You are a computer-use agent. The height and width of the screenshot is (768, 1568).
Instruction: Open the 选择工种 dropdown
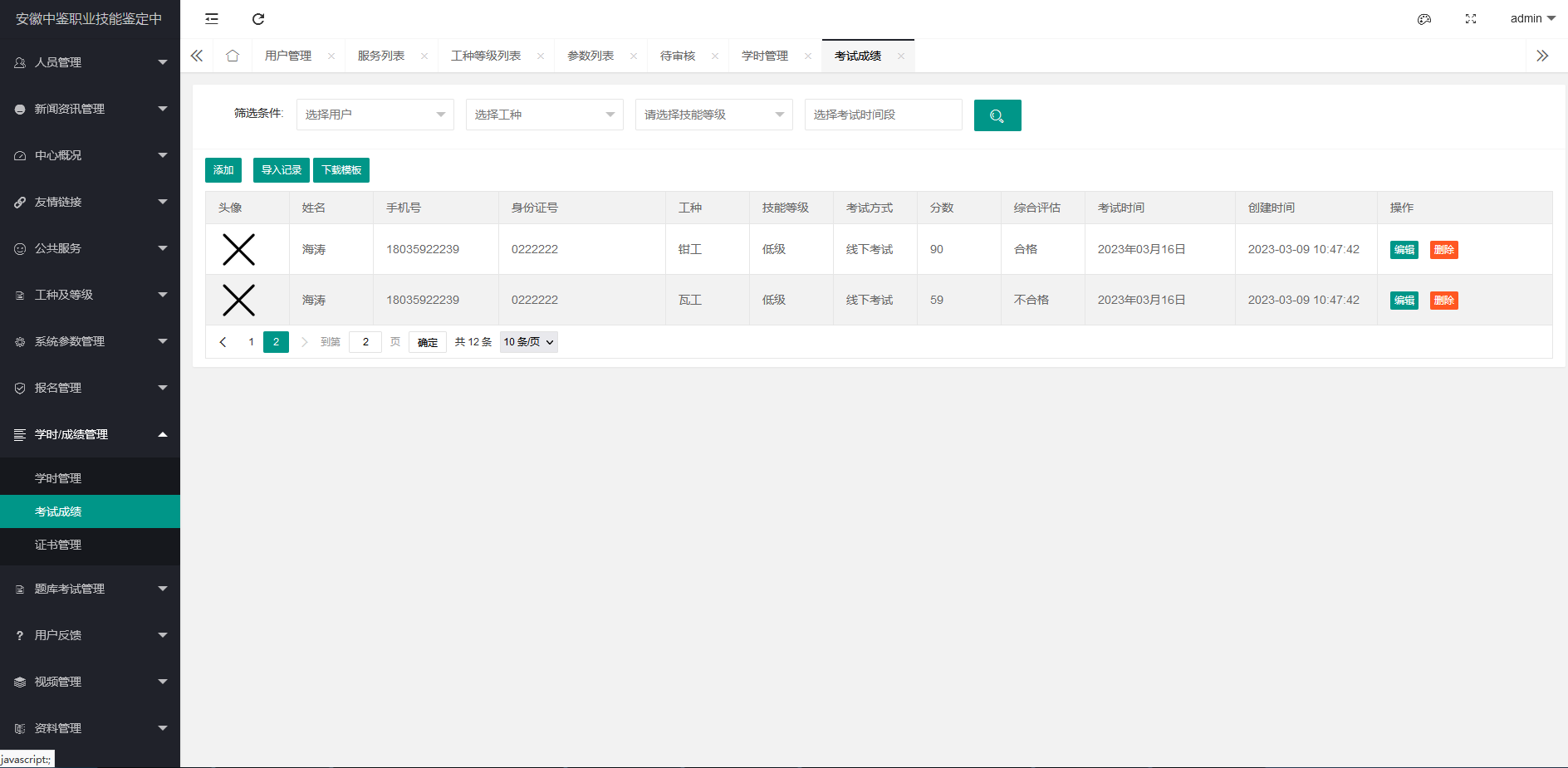point(545,115)
